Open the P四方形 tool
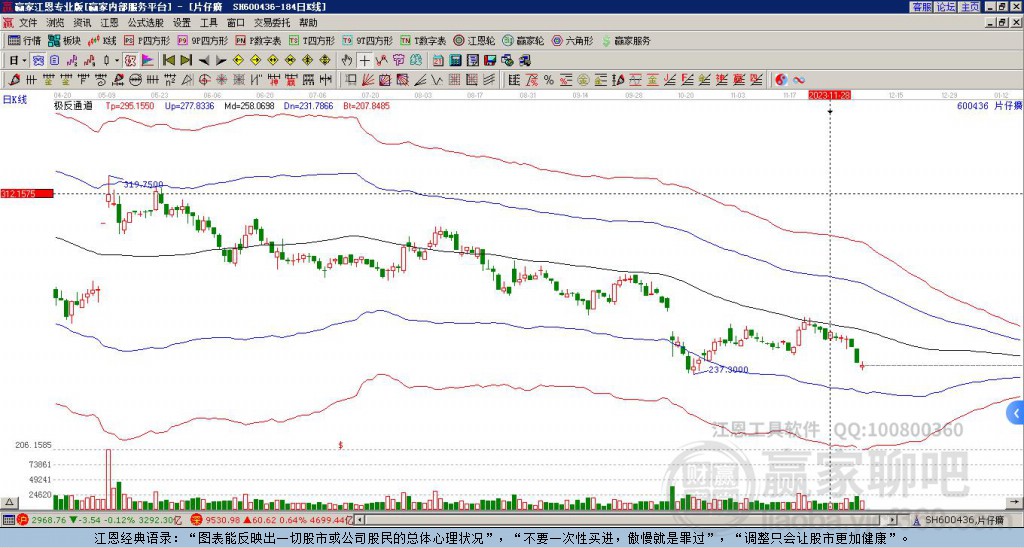The height and width of the screenshot is (548, 1024). tap(148, 40)
